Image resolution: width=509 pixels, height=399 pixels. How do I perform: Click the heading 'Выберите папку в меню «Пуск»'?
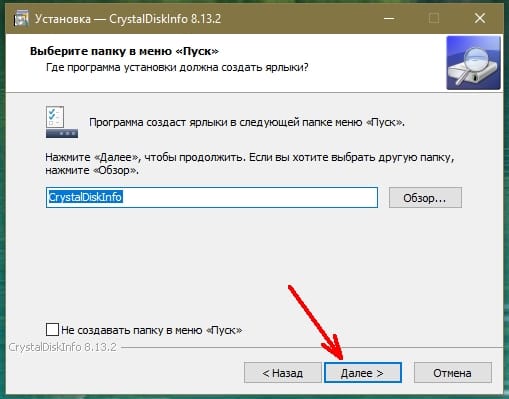(x=124, y=51)
